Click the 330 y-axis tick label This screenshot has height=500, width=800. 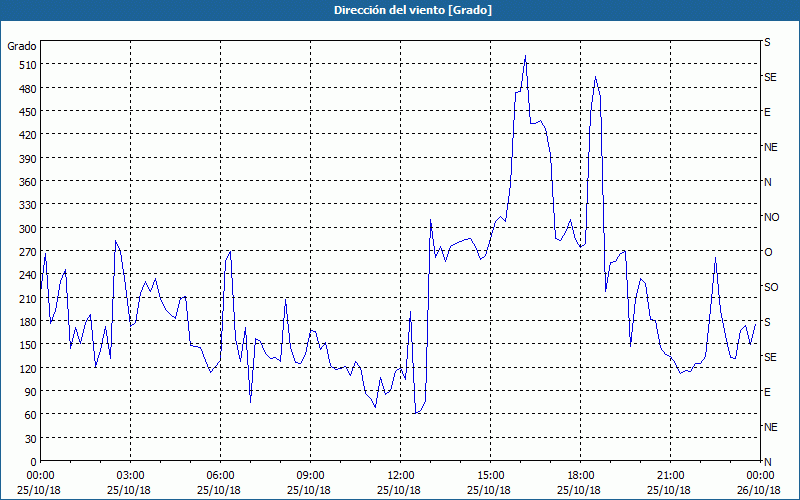point(28,205)
